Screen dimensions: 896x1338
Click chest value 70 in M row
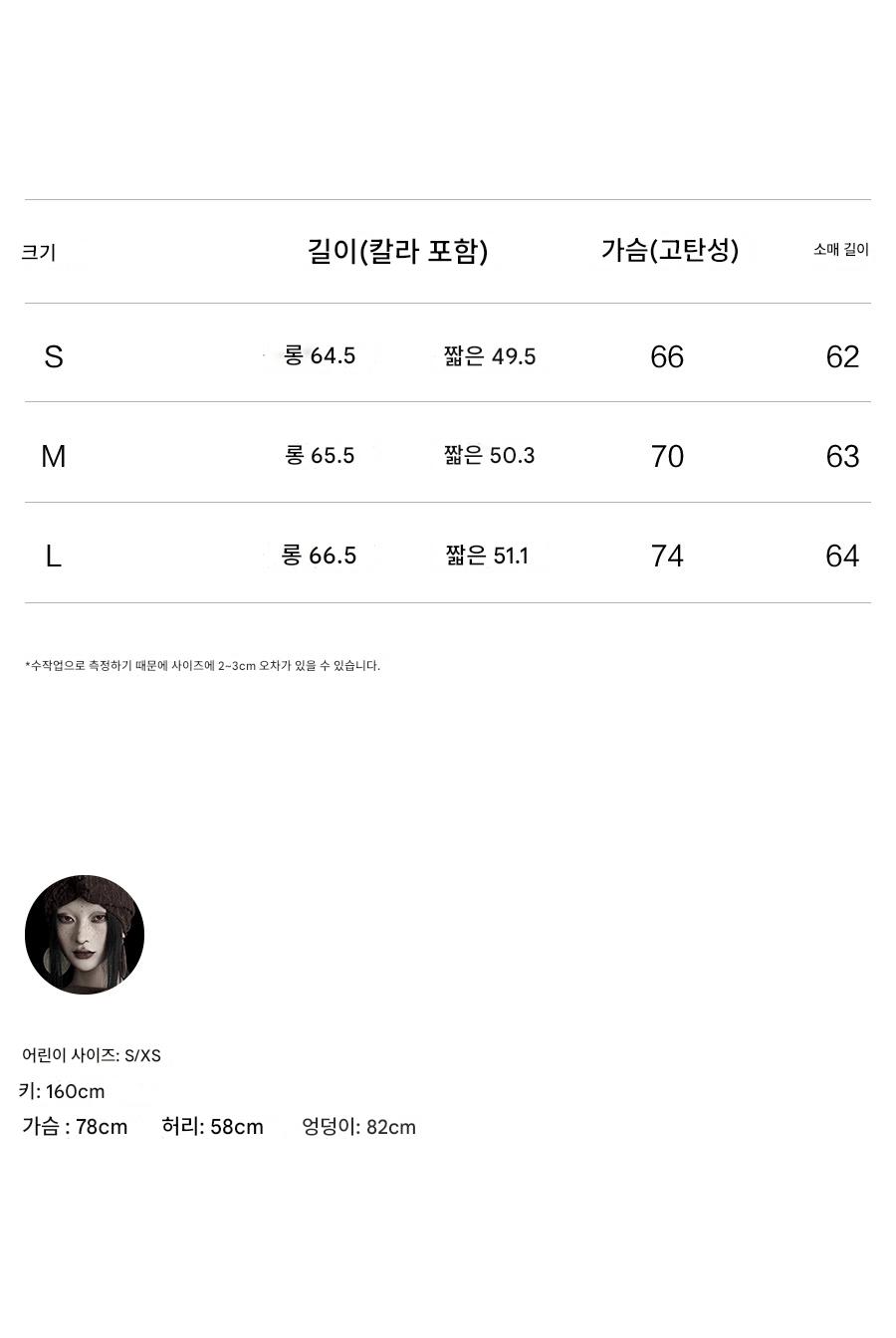[x=667, y=456]
